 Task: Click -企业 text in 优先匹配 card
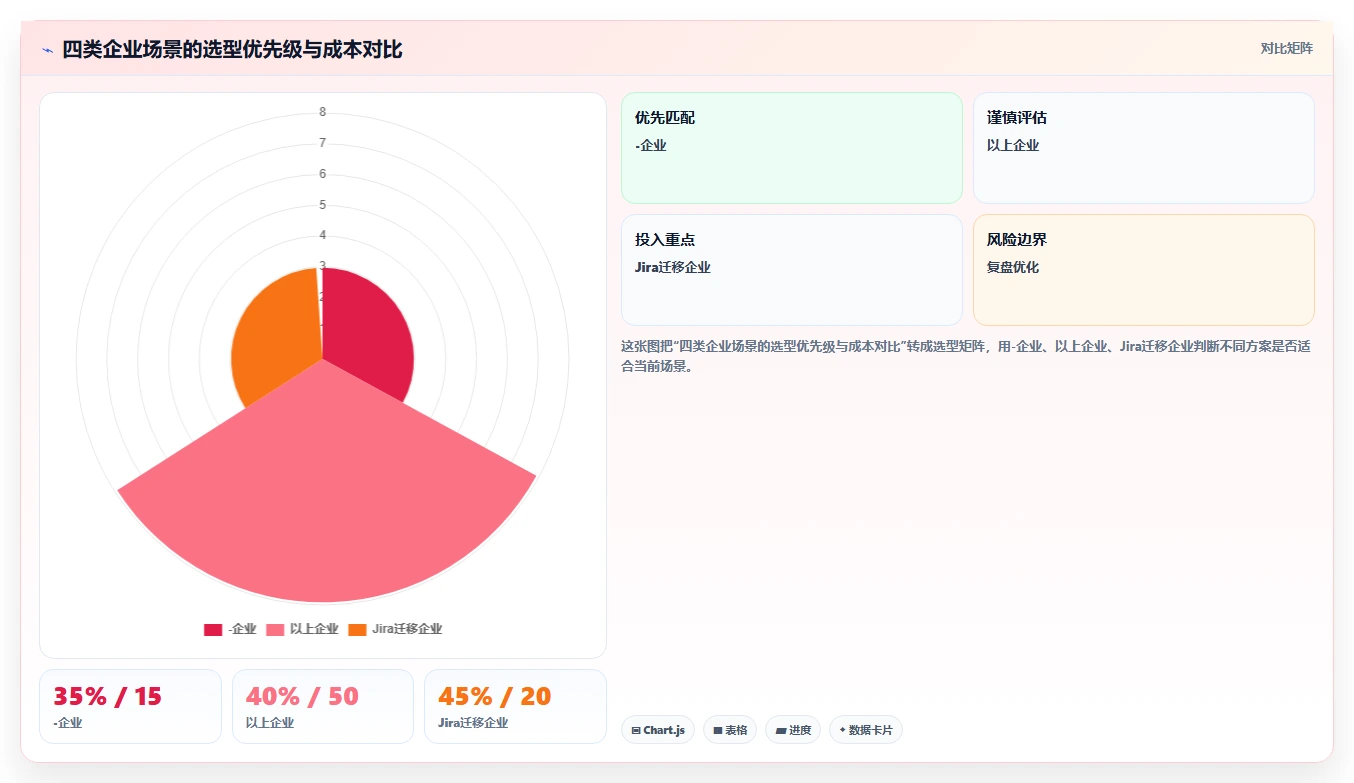click(x=651, y=146)
